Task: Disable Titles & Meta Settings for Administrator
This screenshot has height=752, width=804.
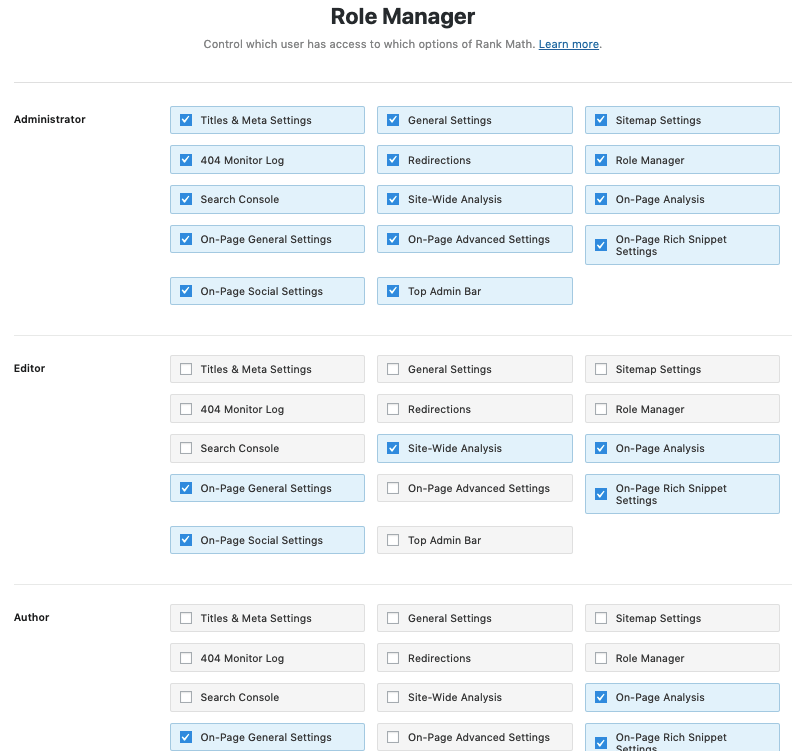Action: (x=185, y=119)
